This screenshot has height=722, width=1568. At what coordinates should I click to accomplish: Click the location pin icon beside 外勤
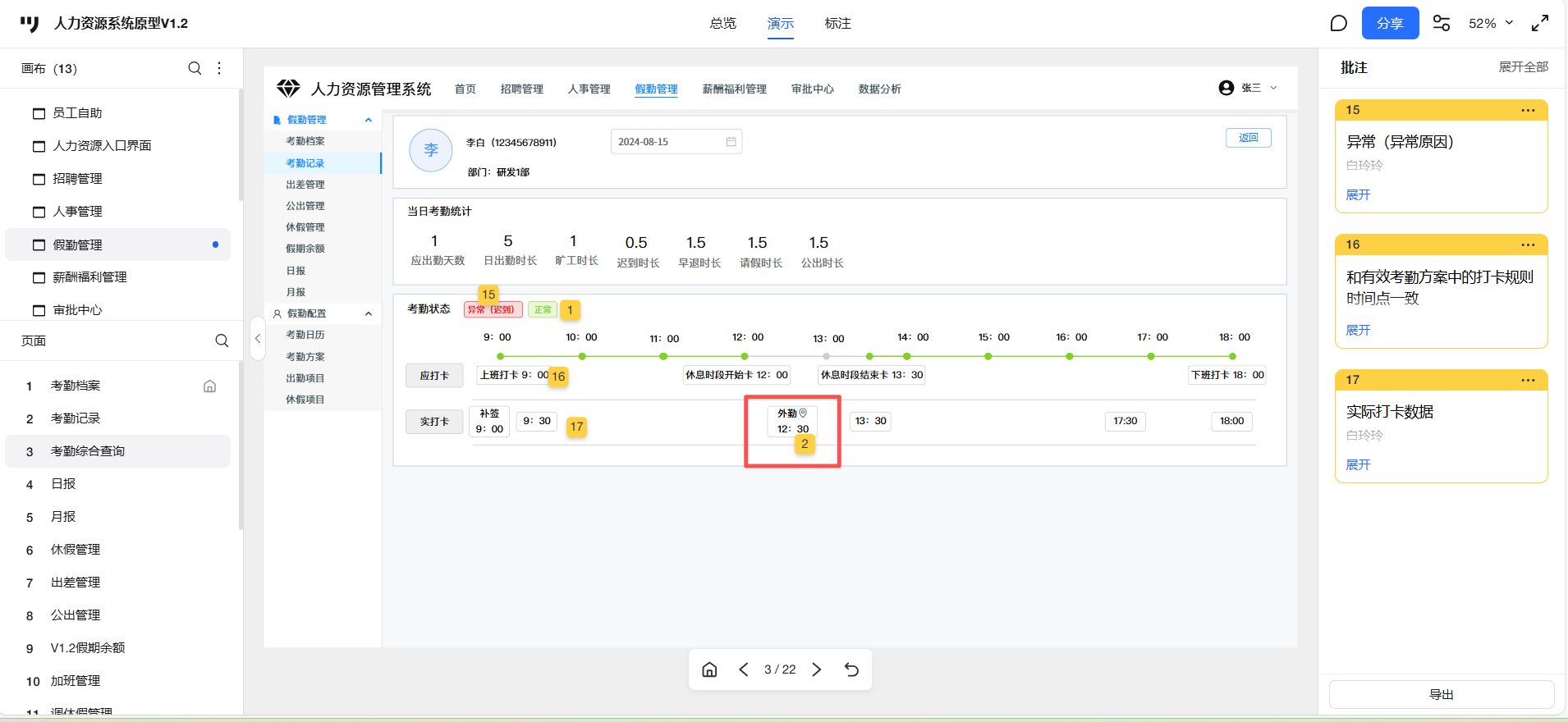coord(803,413)
